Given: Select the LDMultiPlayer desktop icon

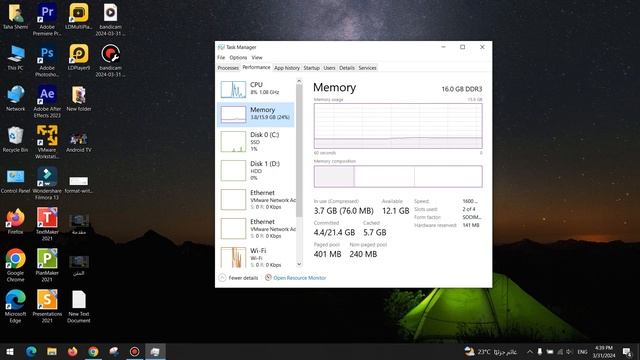Looking at the screenshot, I should tap(78, 16).
